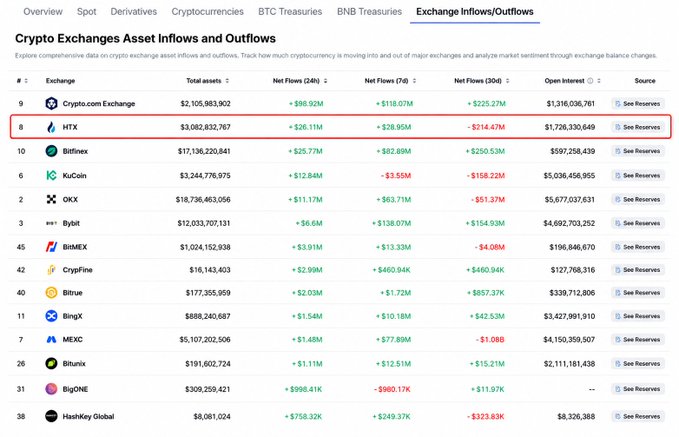Click BigONE 7d net flow -$980.17K
This screenshot has height=437, width=679.
click(x=392, y=389)
